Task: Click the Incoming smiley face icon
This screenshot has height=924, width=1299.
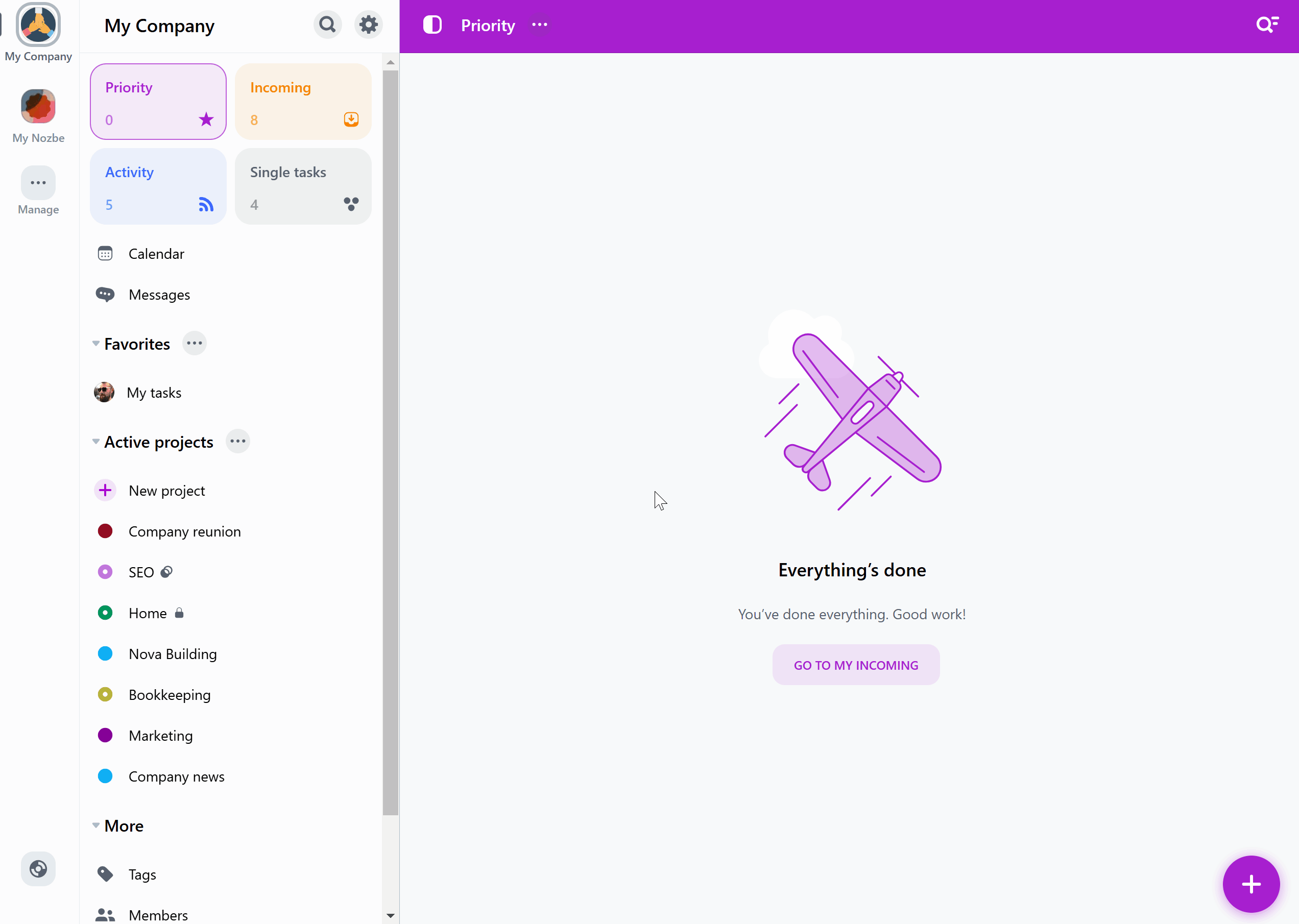Action: click(x=352, y=118)
